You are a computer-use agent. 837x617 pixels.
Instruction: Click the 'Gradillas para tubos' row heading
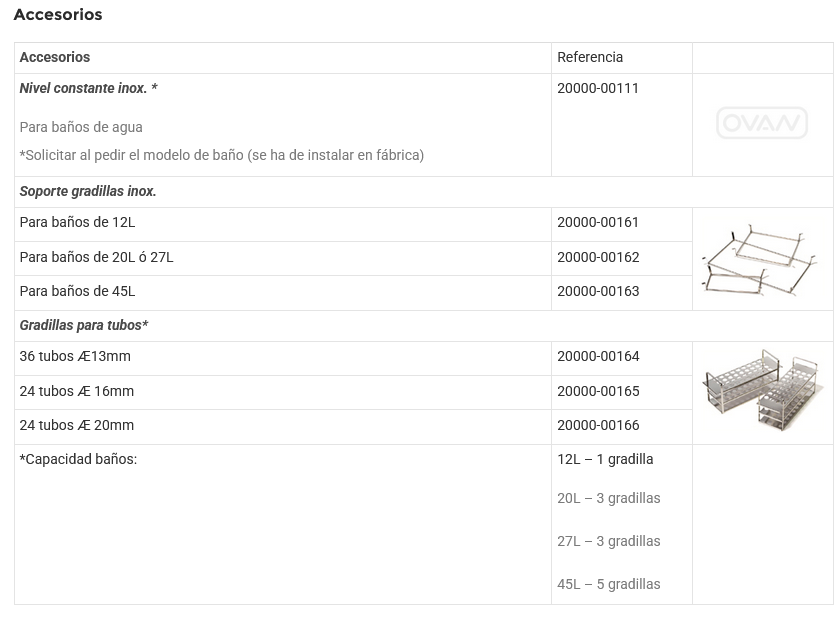pyautogui.click(x=84, y=325)
